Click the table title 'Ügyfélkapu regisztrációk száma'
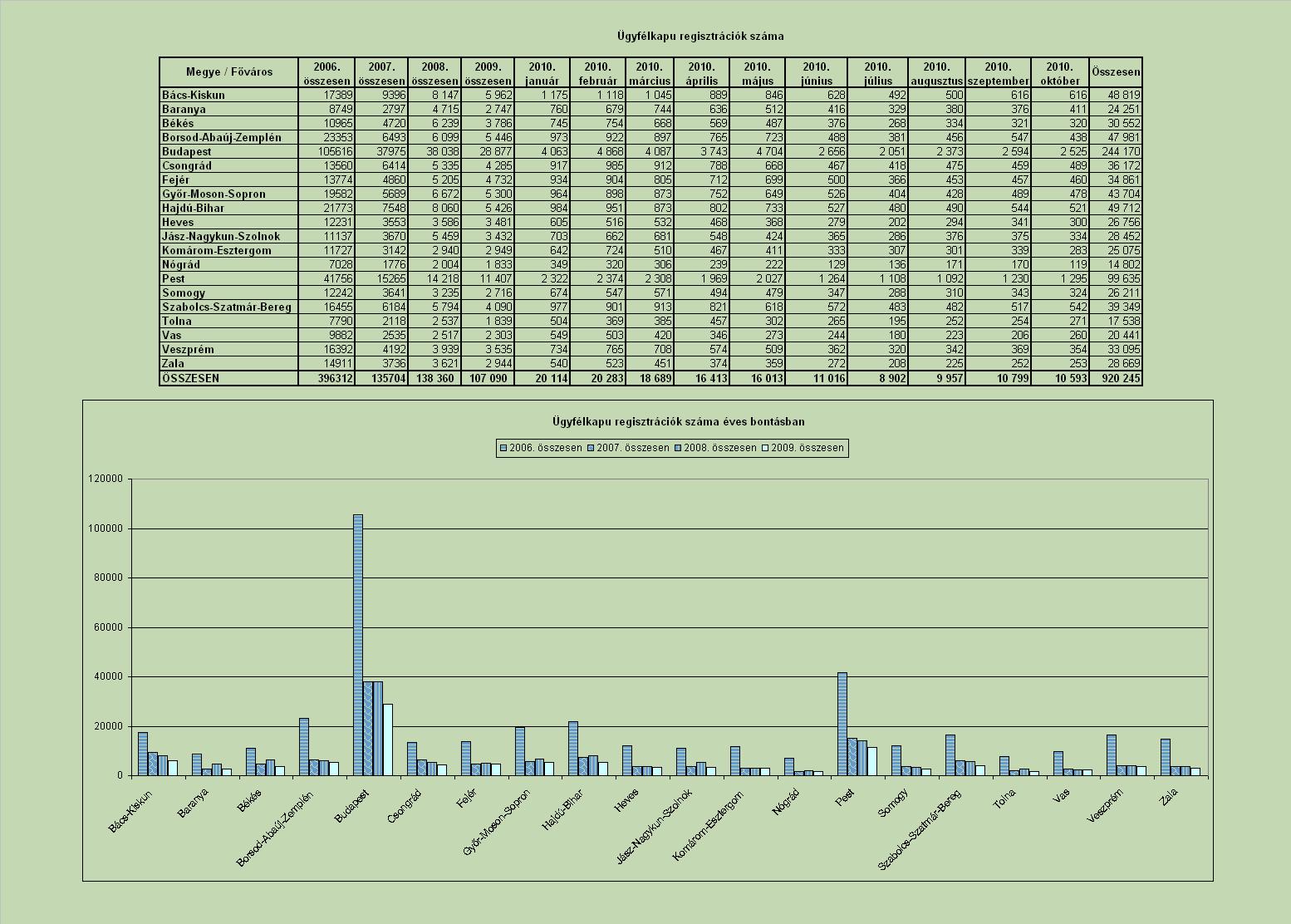1291x924 pixels. [699, 36]
